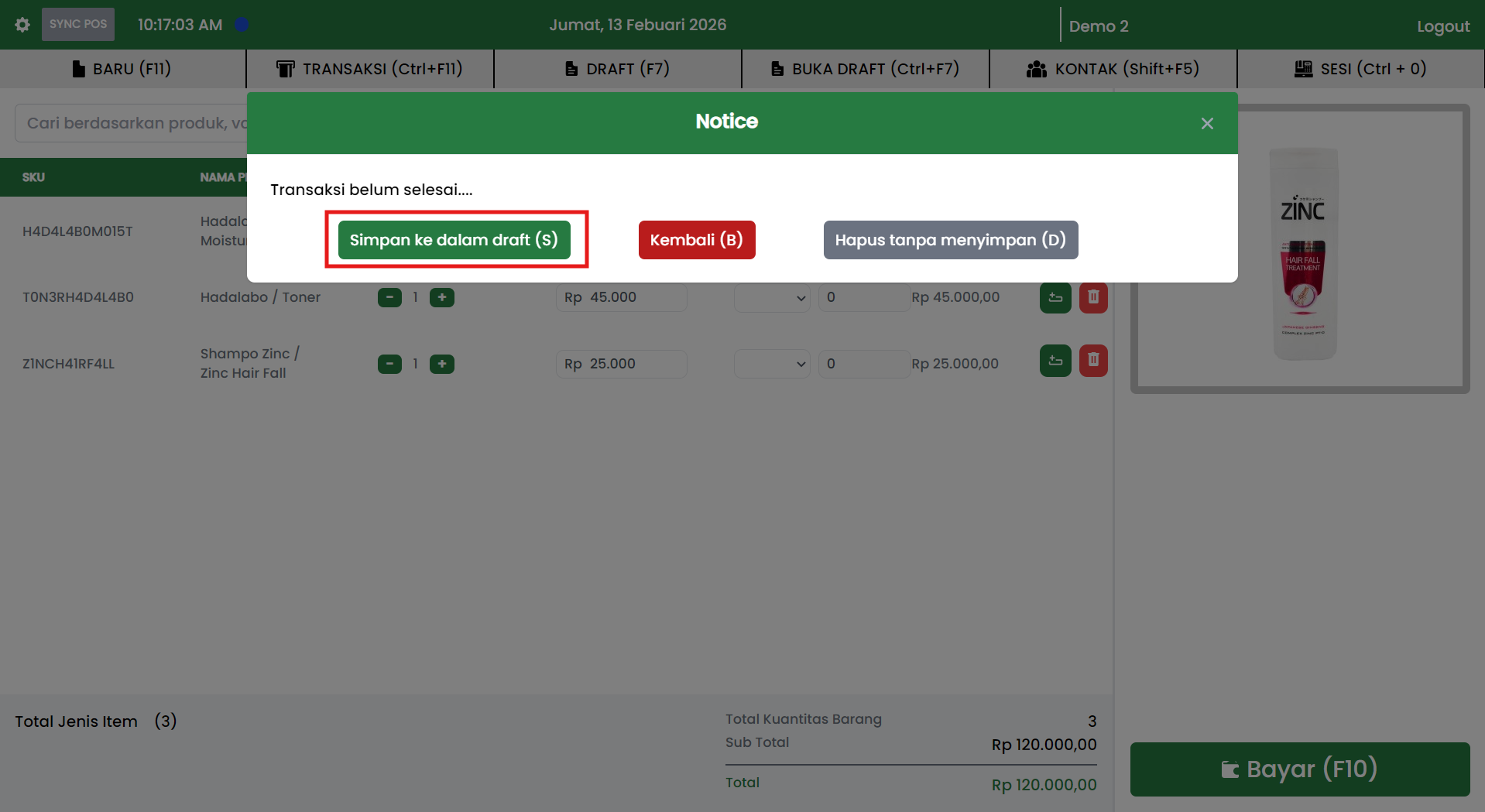The image size is (1485, 812).
Task: Open the settings gear icon
Action: [x=22, y=25]
